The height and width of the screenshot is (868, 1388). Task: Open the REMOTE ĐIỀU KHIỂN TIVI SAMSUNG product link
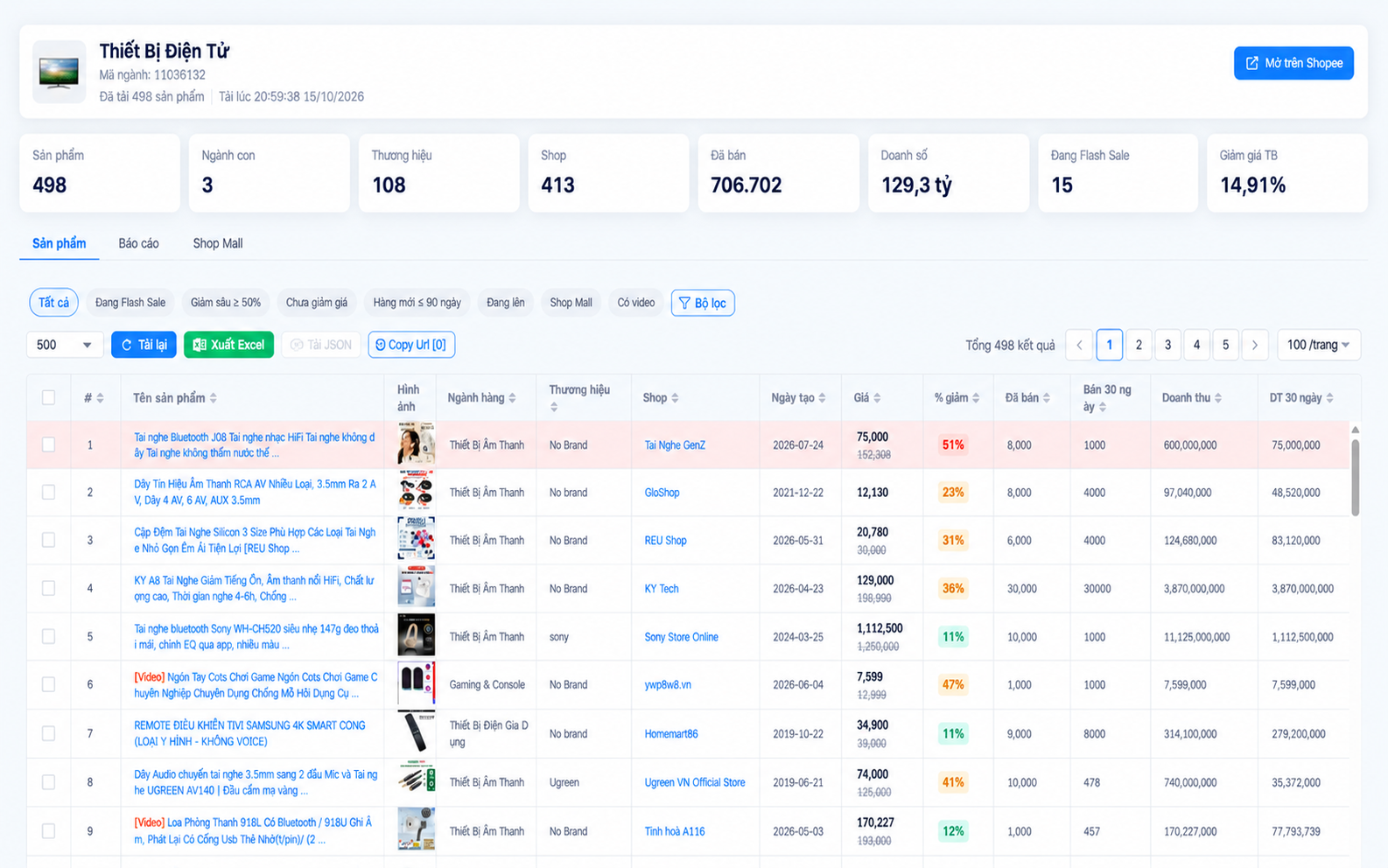point(249,733)
